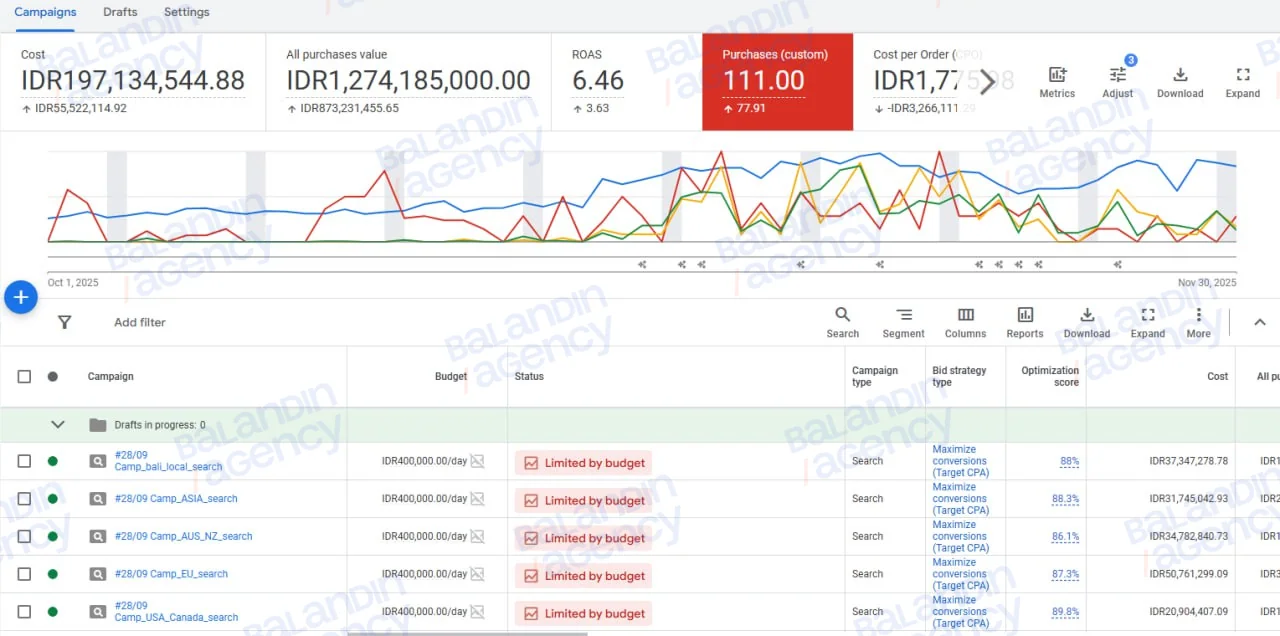The image size is (1280, 636).
Task: Switch to the Campaigns tab
Action: [46, 12]
